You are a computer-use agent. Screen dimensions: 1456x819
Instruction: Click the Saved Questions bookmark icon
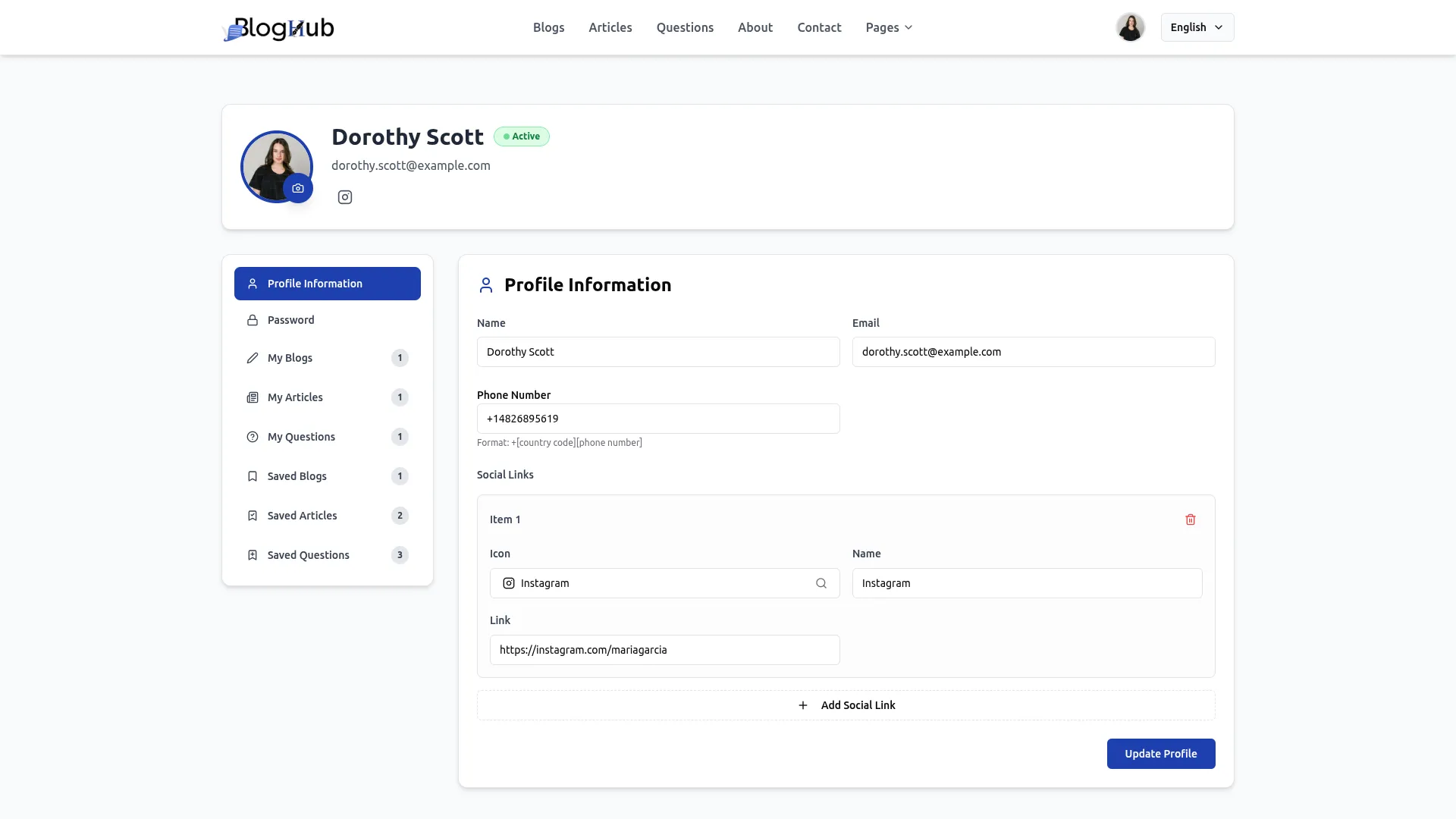tap(253, 555)
